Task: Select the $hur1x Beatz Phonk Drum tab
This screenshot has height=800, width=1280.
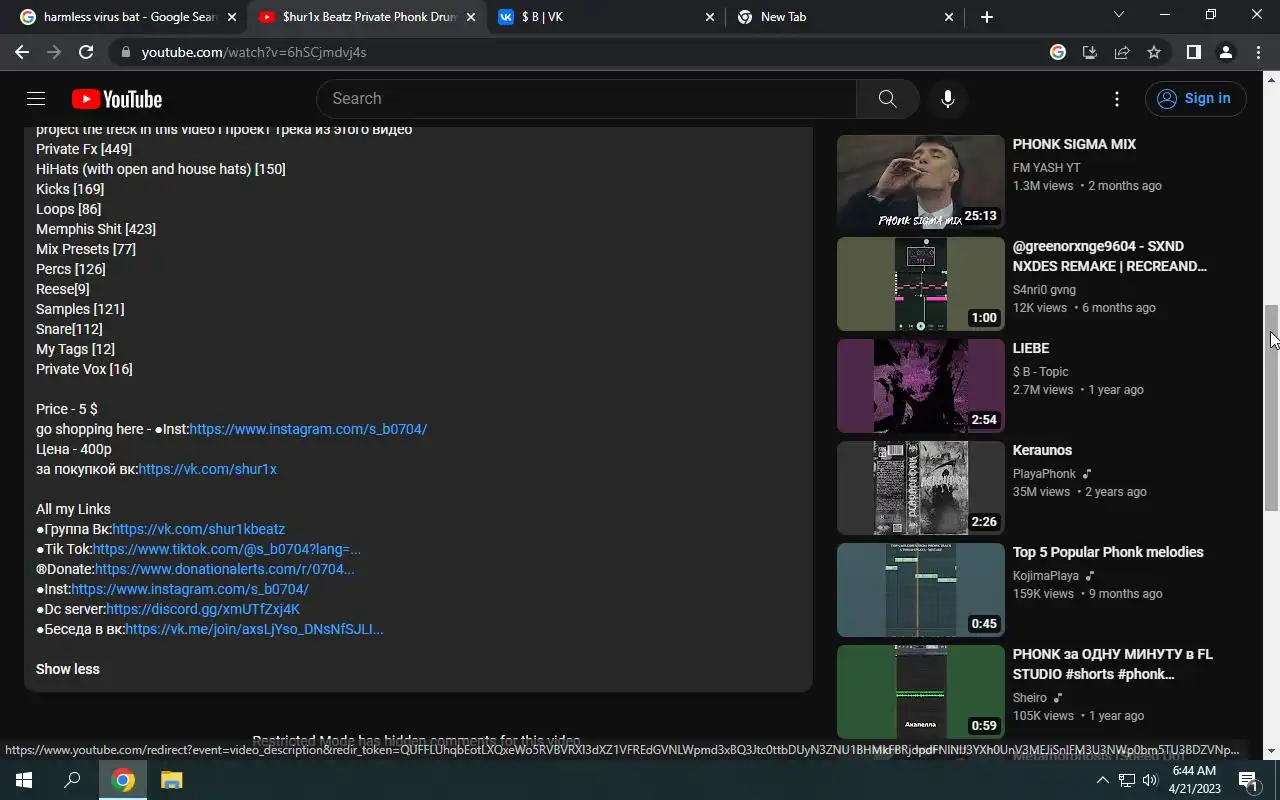Action: point(368,17)
